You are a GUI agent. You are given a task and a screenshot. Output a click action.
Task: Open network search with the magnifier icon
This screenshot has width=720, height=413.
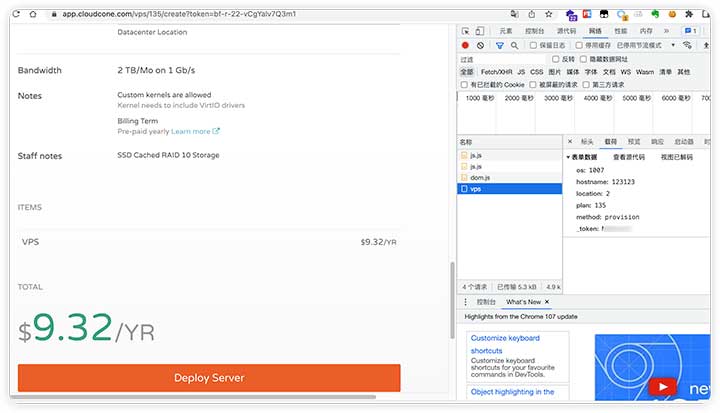(515, 45)
